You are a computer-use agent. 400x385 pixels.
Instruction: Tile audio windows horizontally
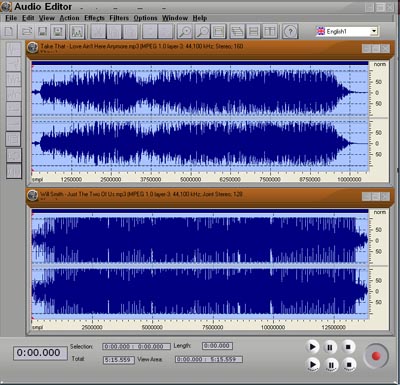[254, 32]
